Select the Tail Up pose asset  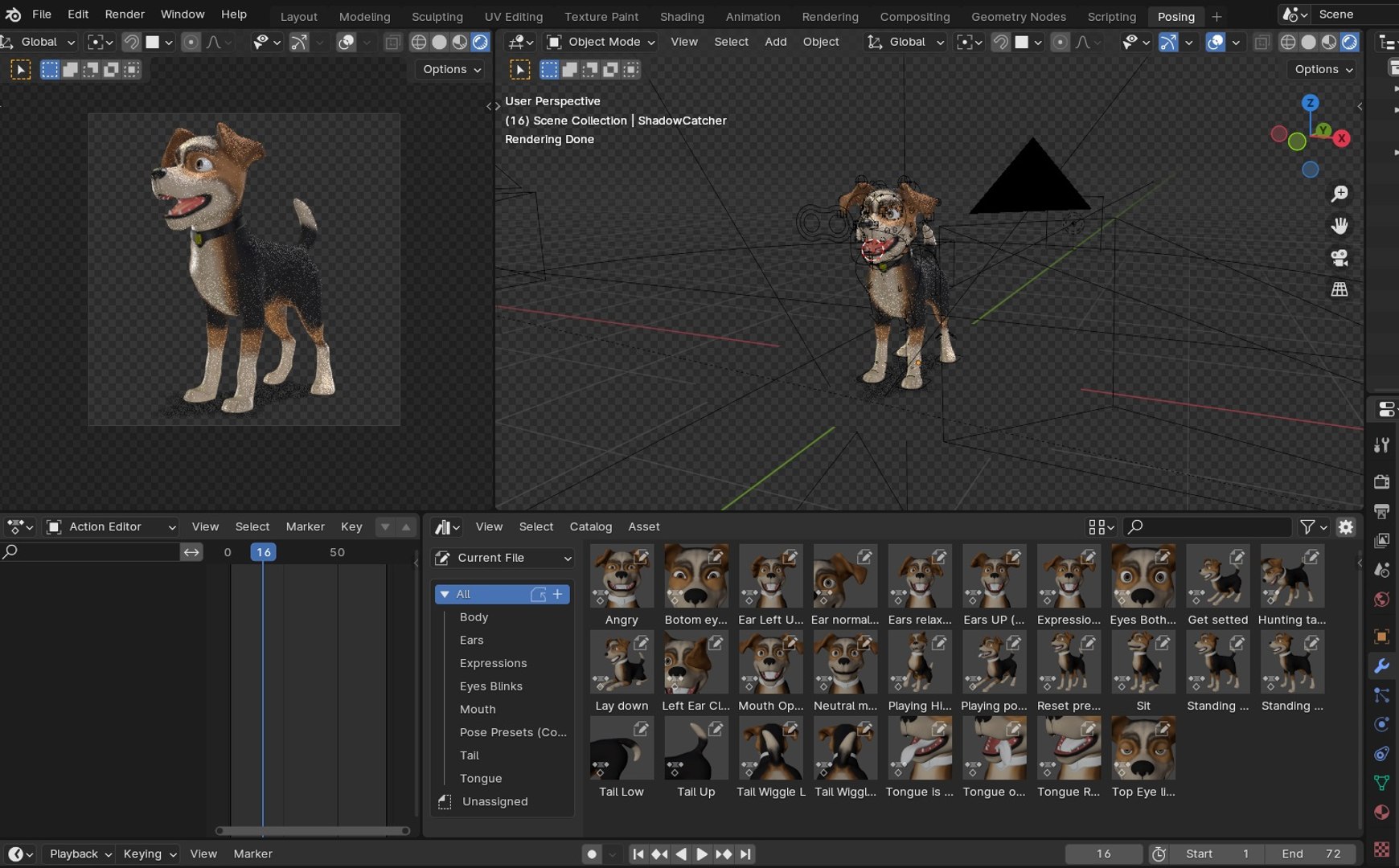coord(696,757)
